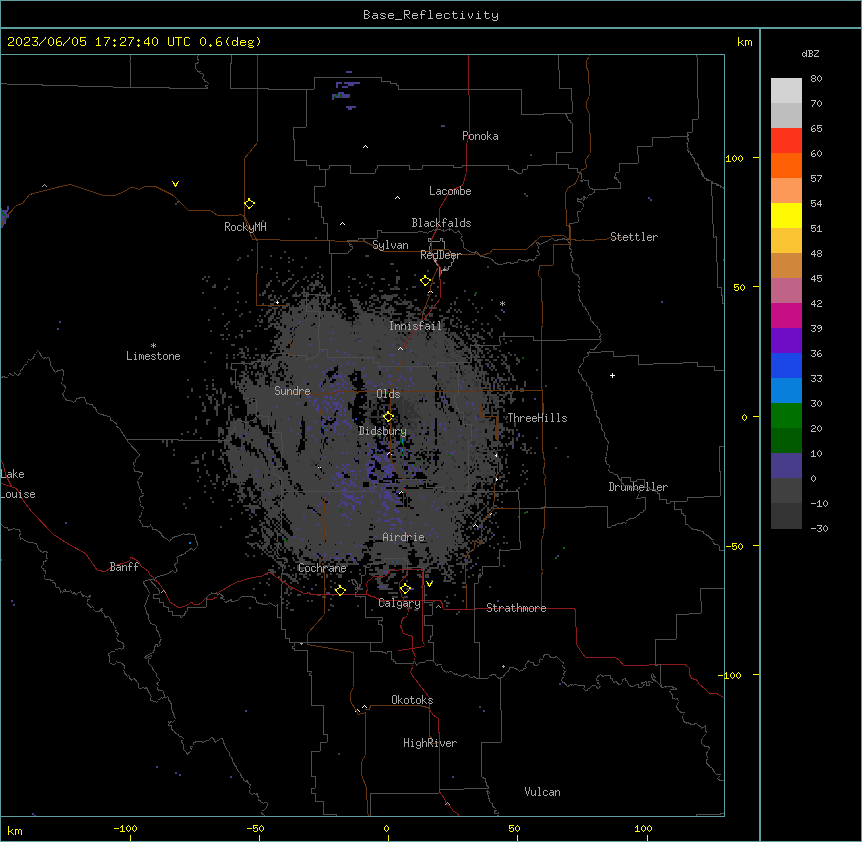Click the Limestone label
Viewport: 862px width, 842px height.
153,356
